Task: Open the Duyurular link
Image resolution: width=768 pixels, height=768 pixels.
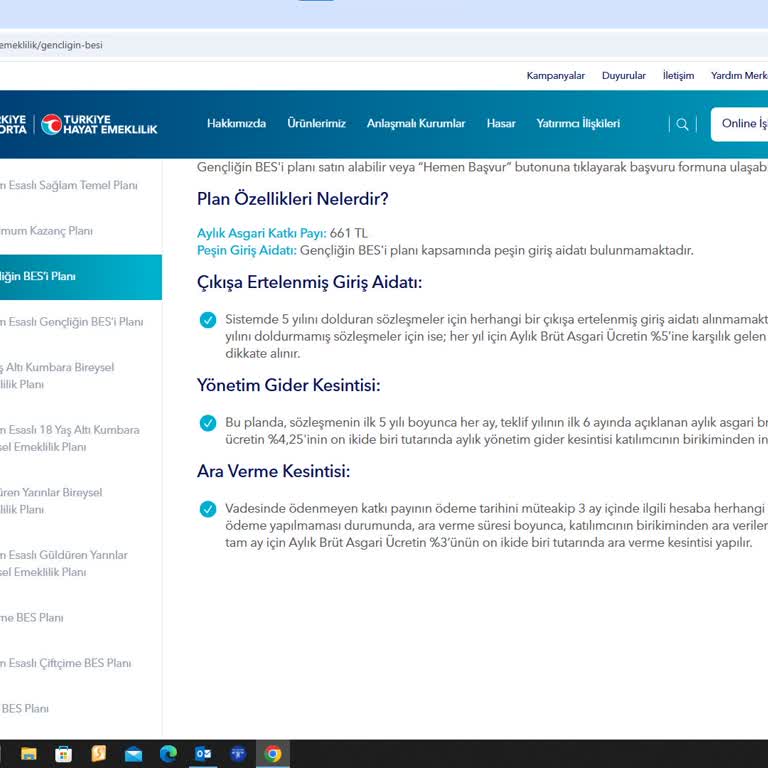Action: point(624,75)
